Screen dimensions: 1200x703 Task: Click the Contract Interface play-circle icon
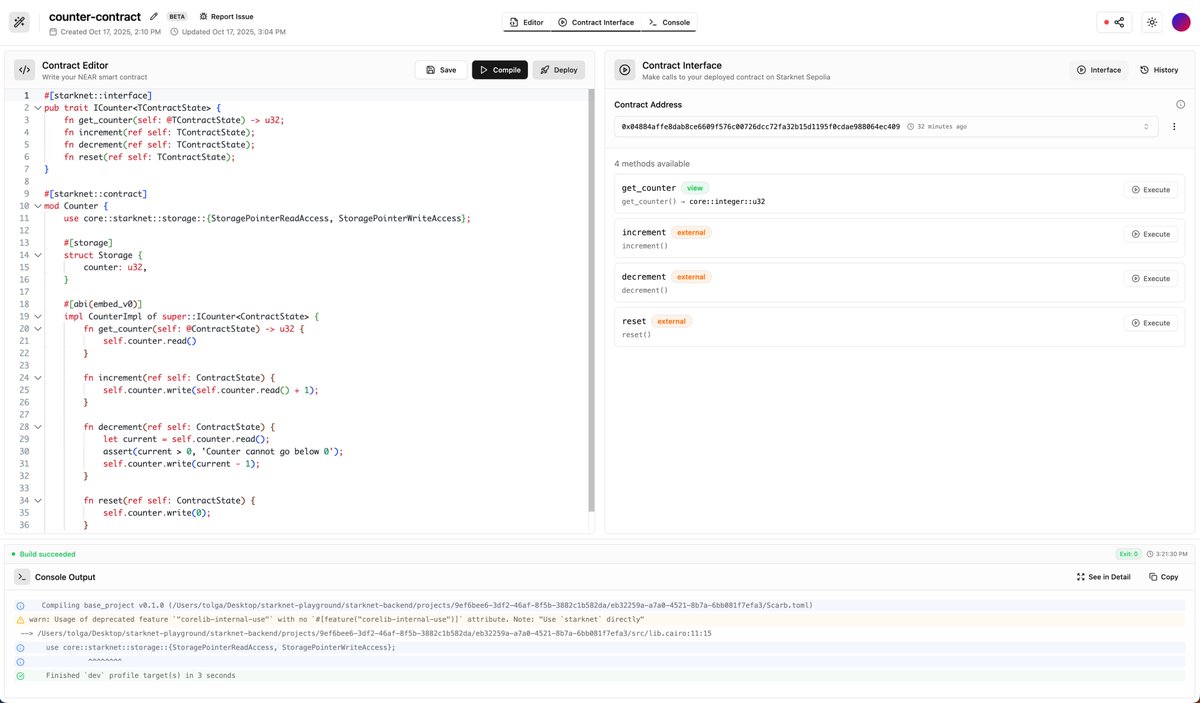click(625, 70)
